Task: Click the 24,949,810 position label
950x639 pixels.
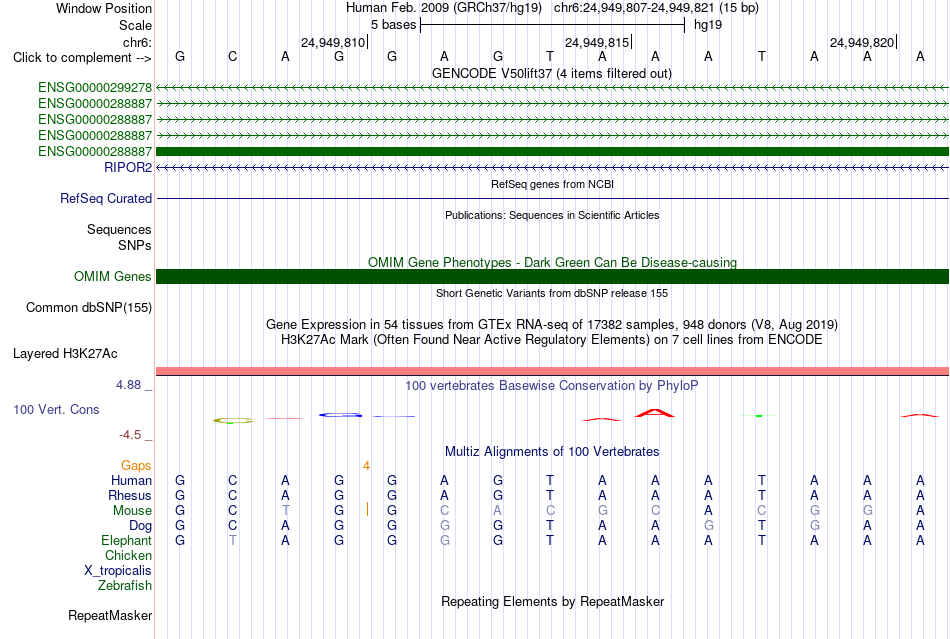Action: [x=333, y=43]
